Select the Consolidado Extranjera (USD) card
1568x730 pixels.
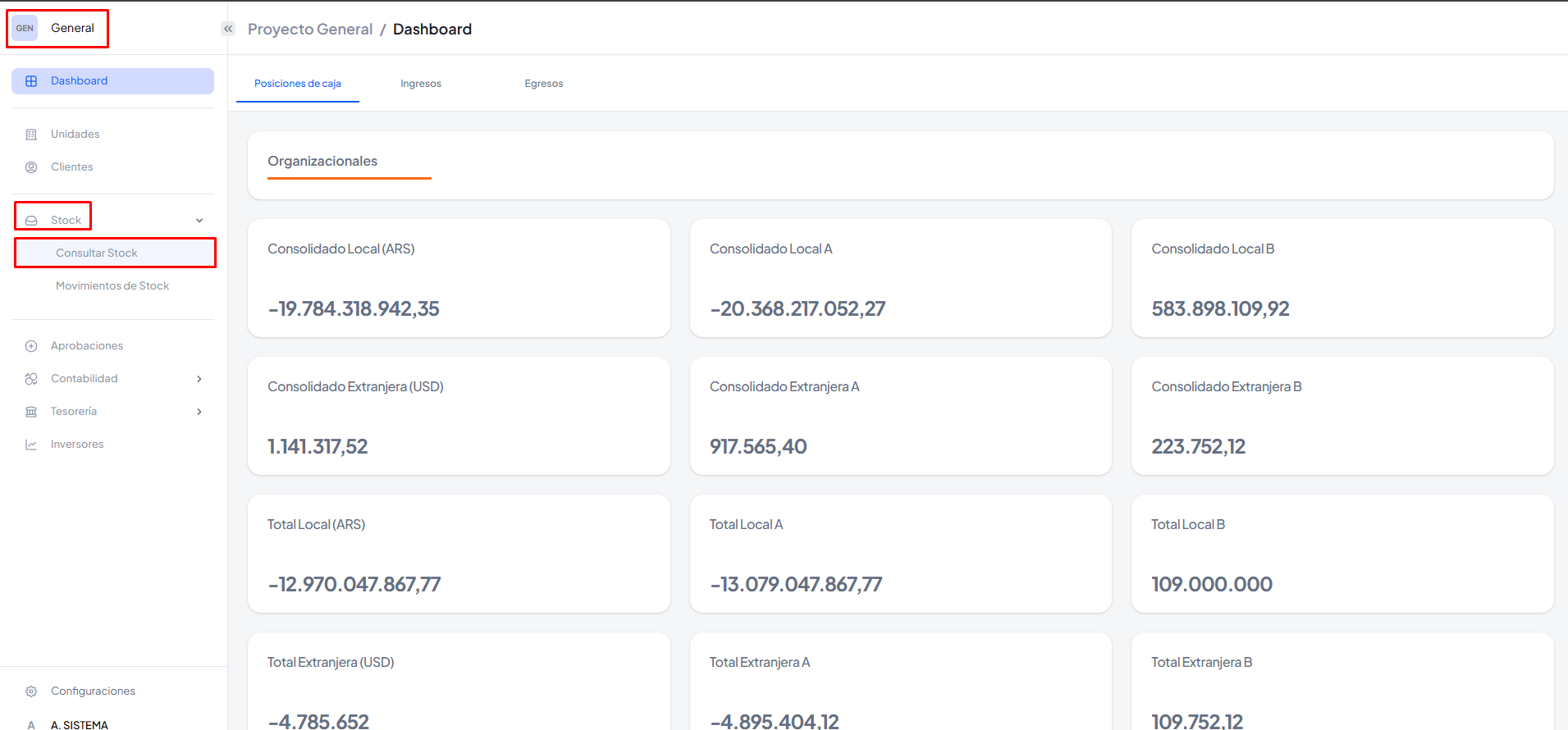pos(459,416)
